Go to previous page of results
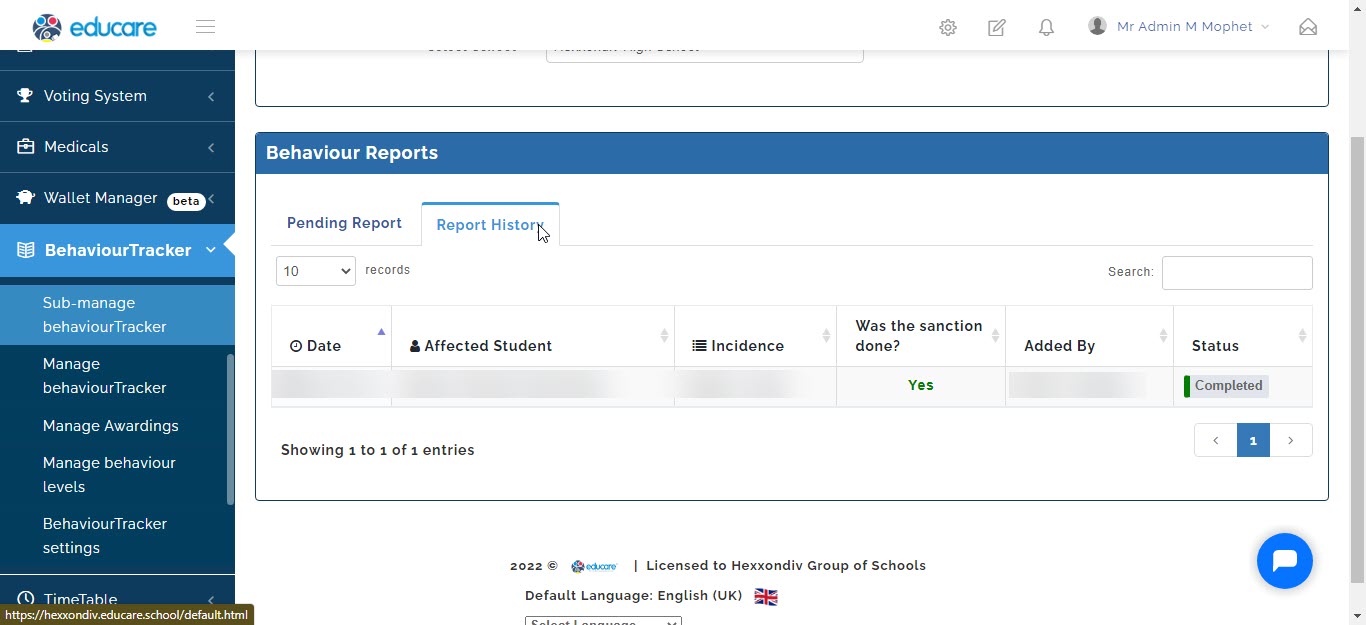Image resolution: width=1366 pixels, height=625 pixels. [1215, 440]
